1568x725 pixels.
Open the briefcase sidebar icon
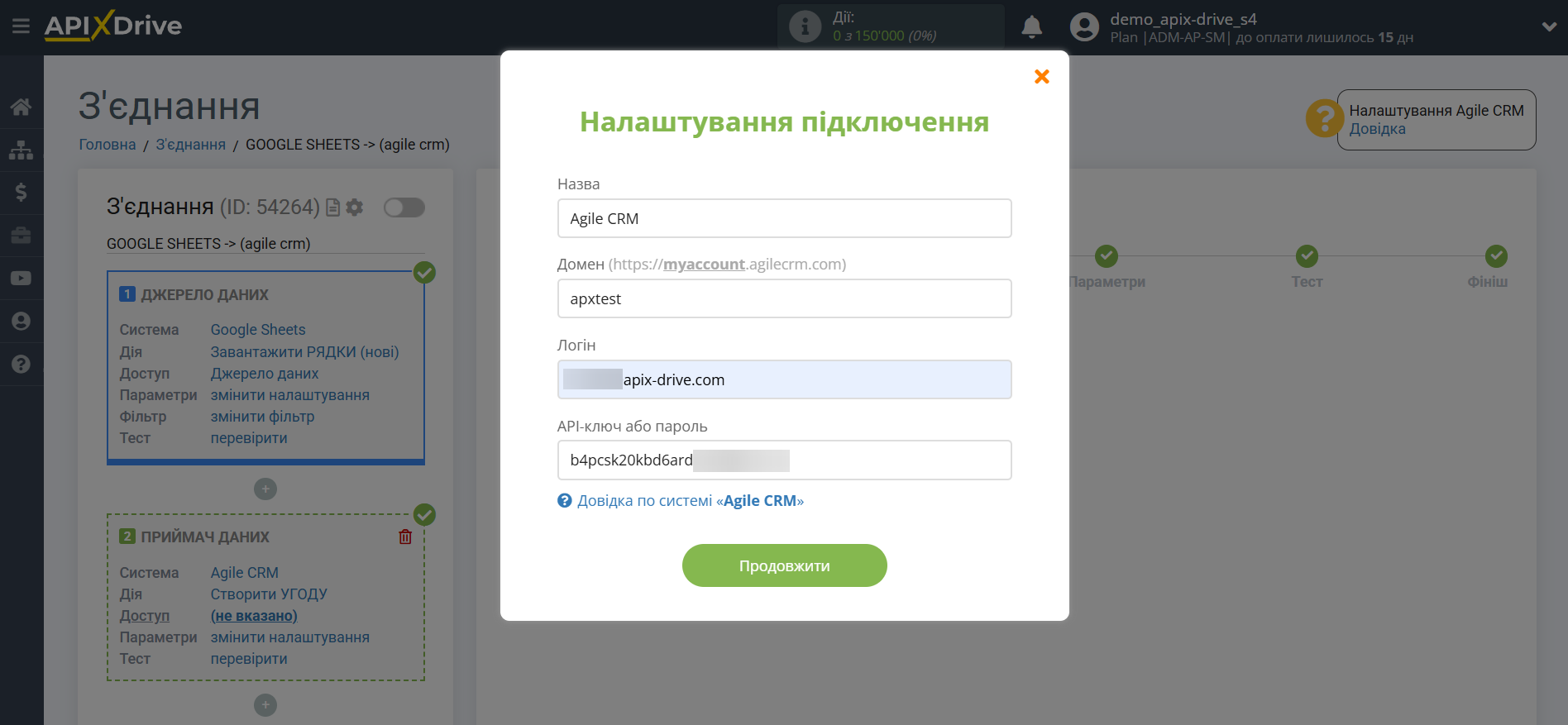(22, 236)
